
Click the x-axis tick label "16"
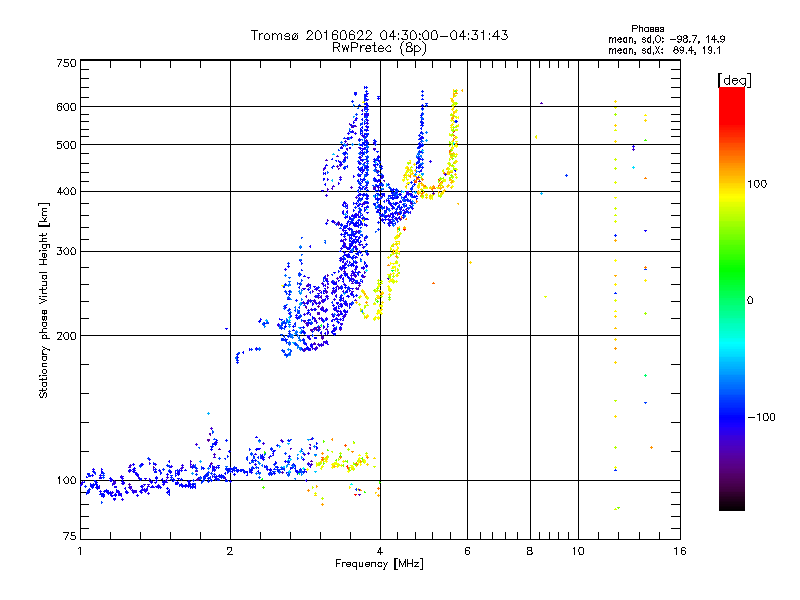680,551
